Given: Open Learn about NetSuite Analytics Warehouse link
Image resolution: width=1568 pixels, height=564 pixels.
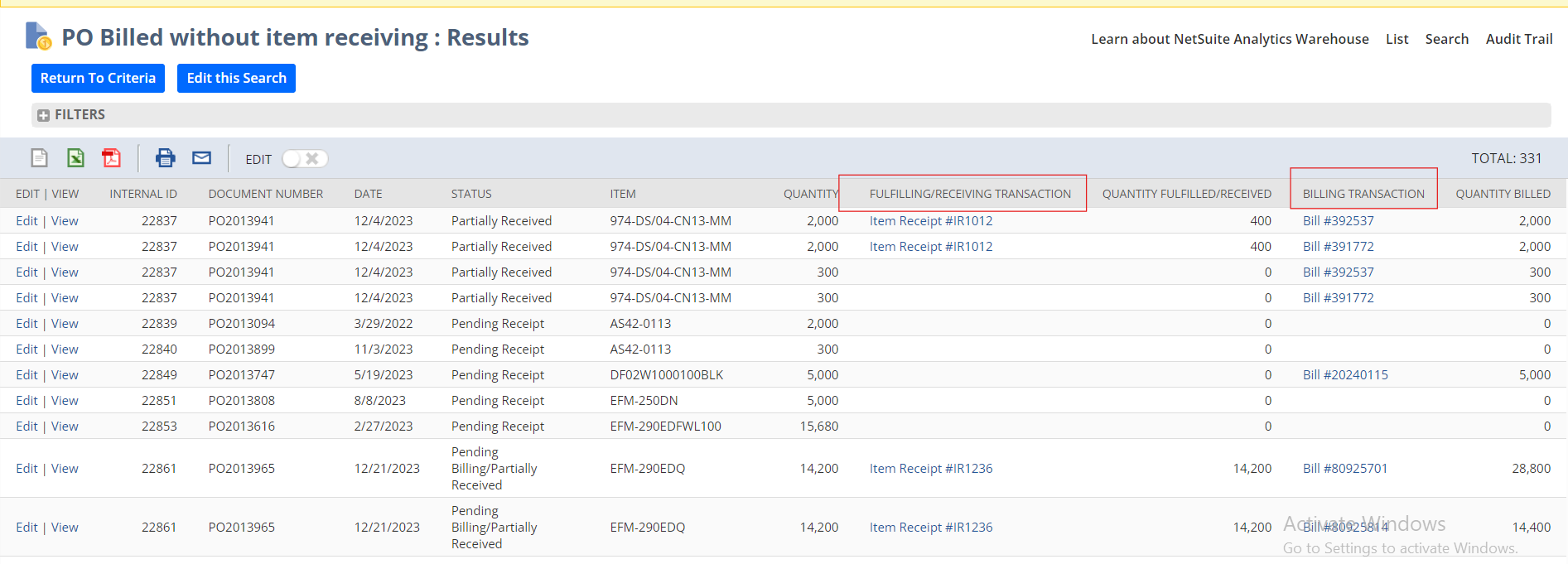Looking at the screenshot, I should (1229, 39).
